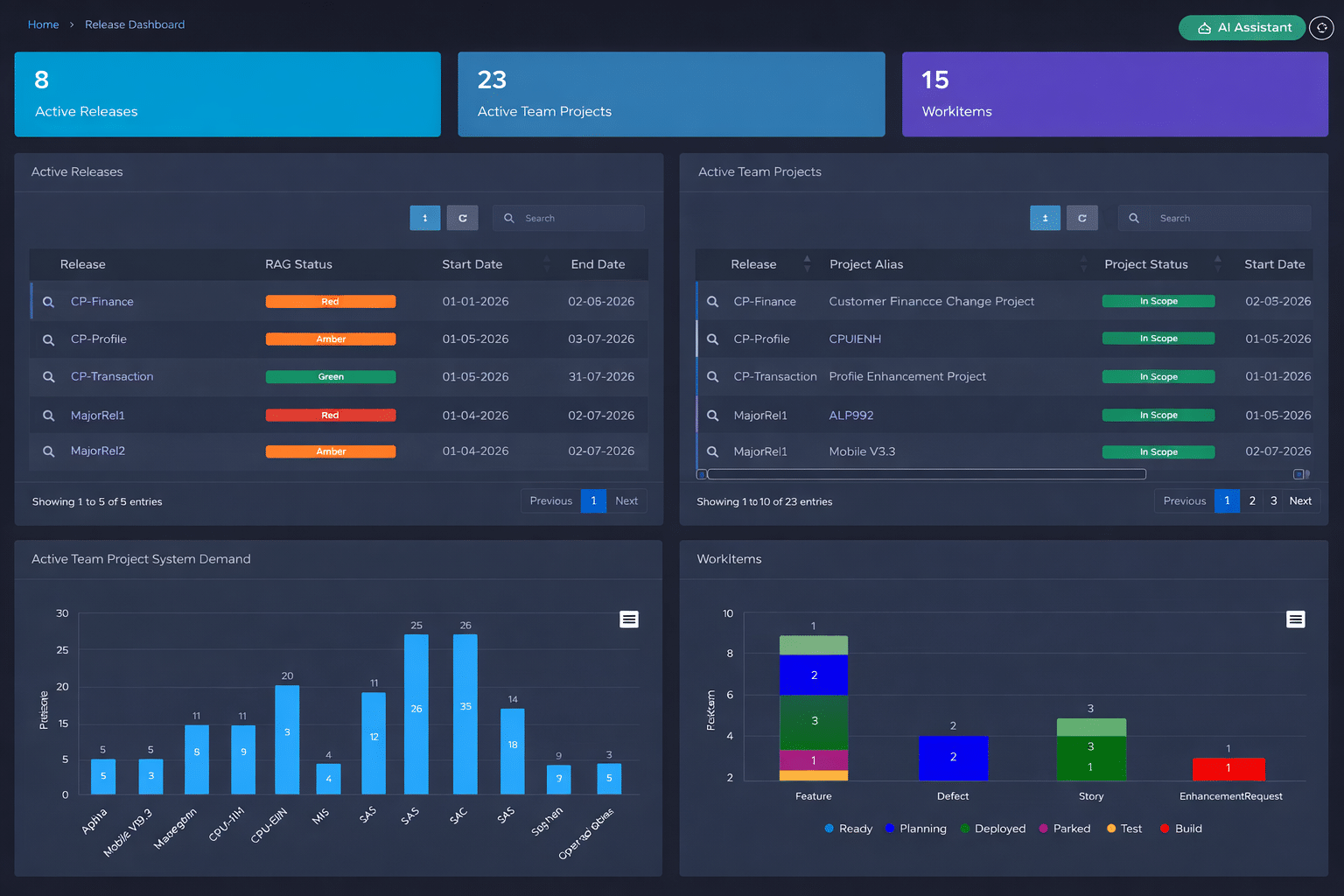Screen dimensions: 1344x896
Task: Click refresh button in Active Releases toolbar
Action: click(462, 218)
